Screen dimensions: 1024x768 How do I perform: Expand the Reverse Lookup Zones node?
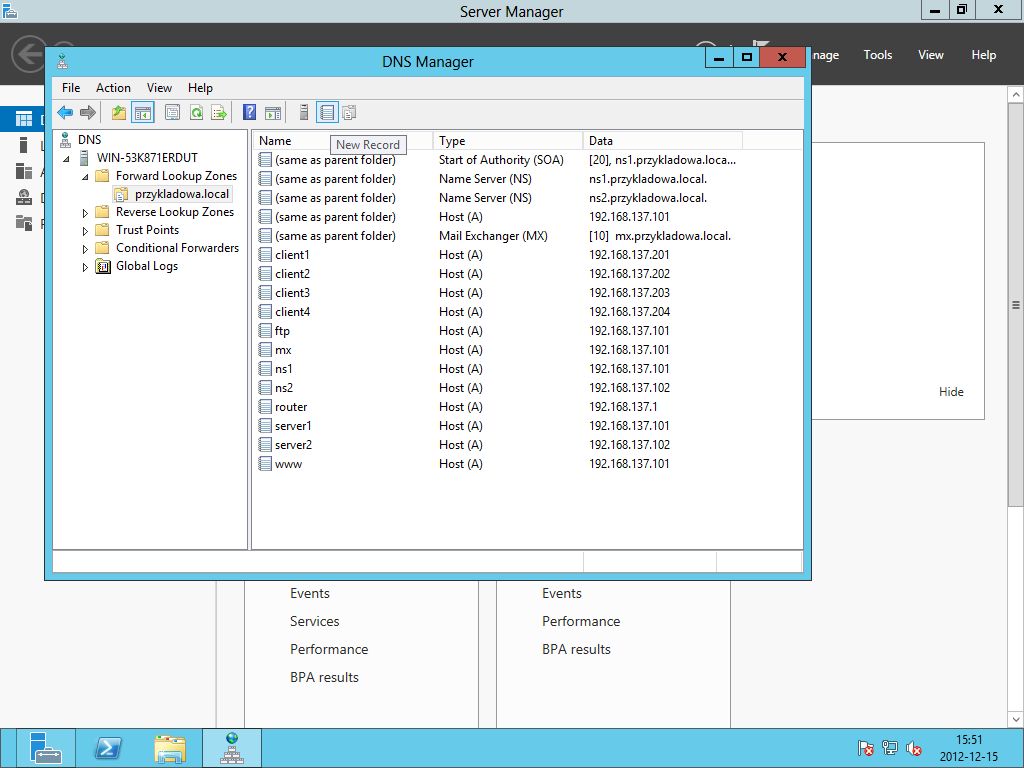[85, 213]
